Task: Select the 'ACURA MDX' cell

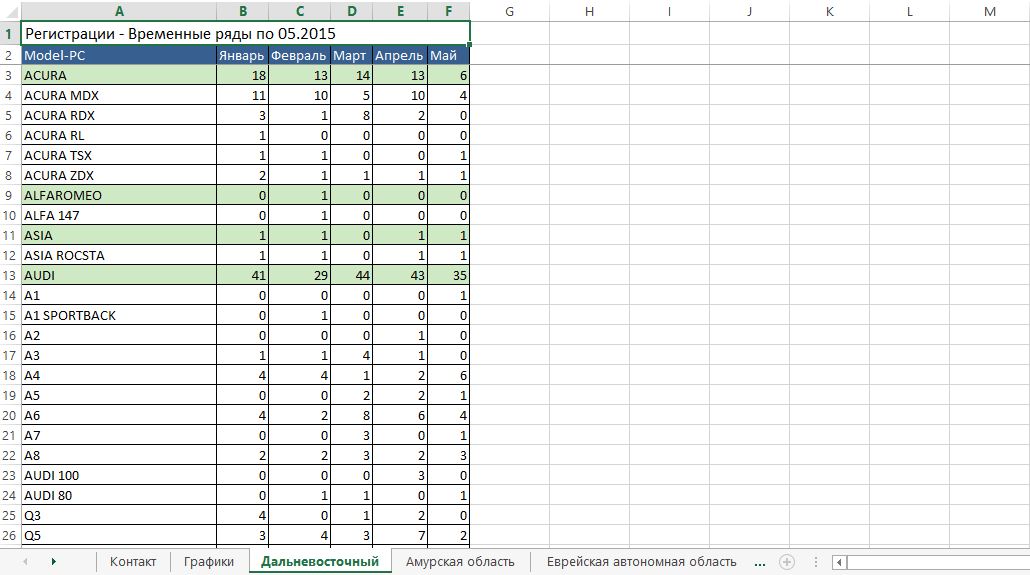Action: pyautogui.click(x=119, y=95)
